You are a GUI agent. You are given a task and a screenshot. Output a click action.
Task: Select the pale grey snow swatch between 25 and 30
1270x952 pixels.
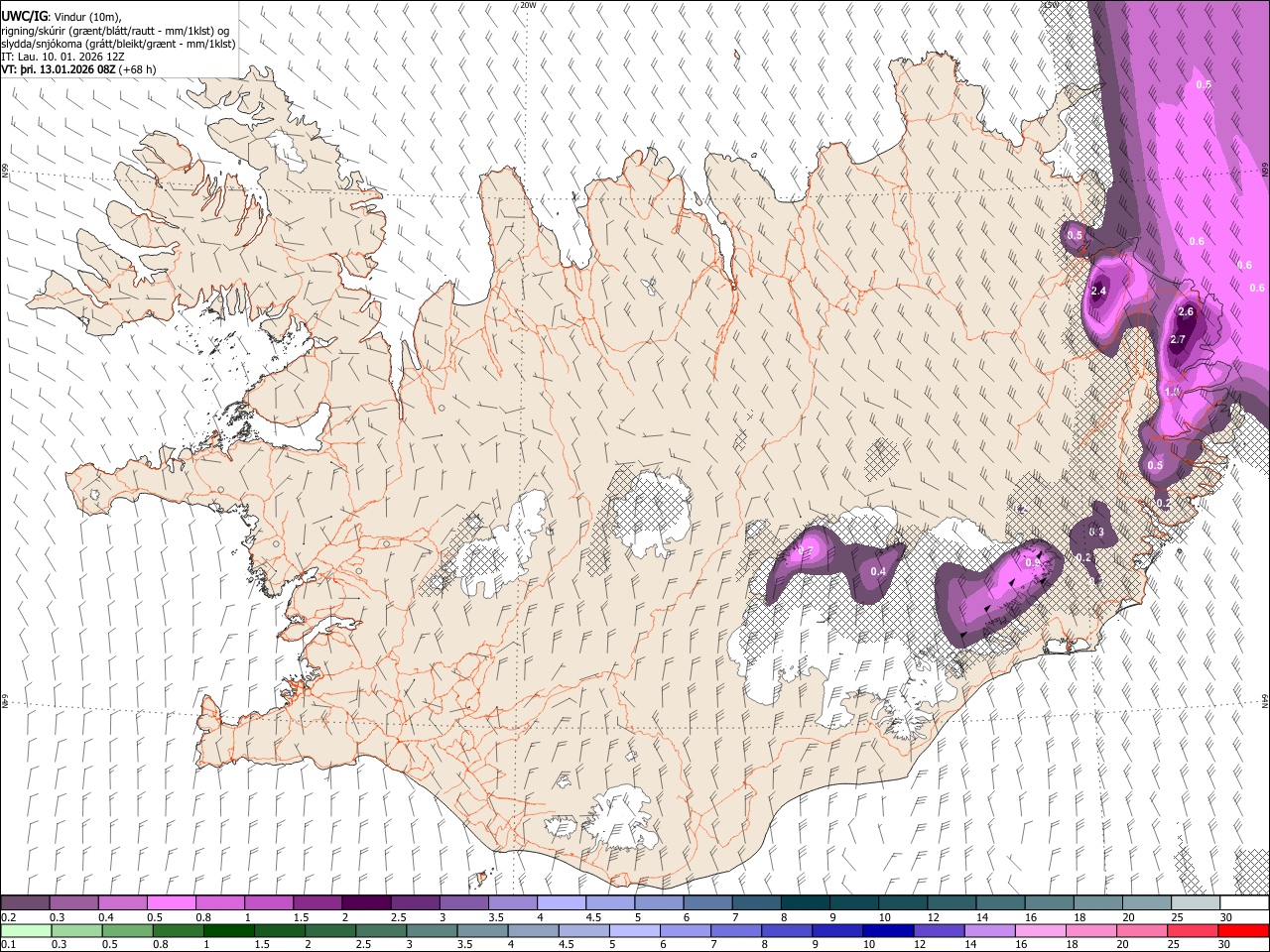1197,902
